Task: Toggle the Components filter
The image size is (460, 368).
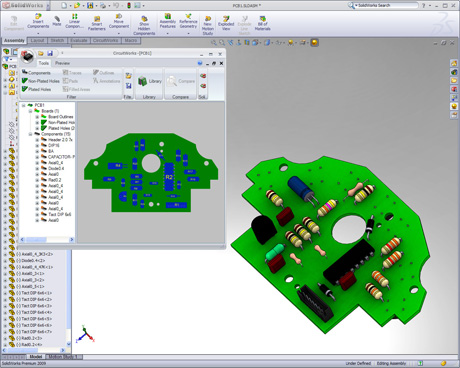Action: point(36,72)
